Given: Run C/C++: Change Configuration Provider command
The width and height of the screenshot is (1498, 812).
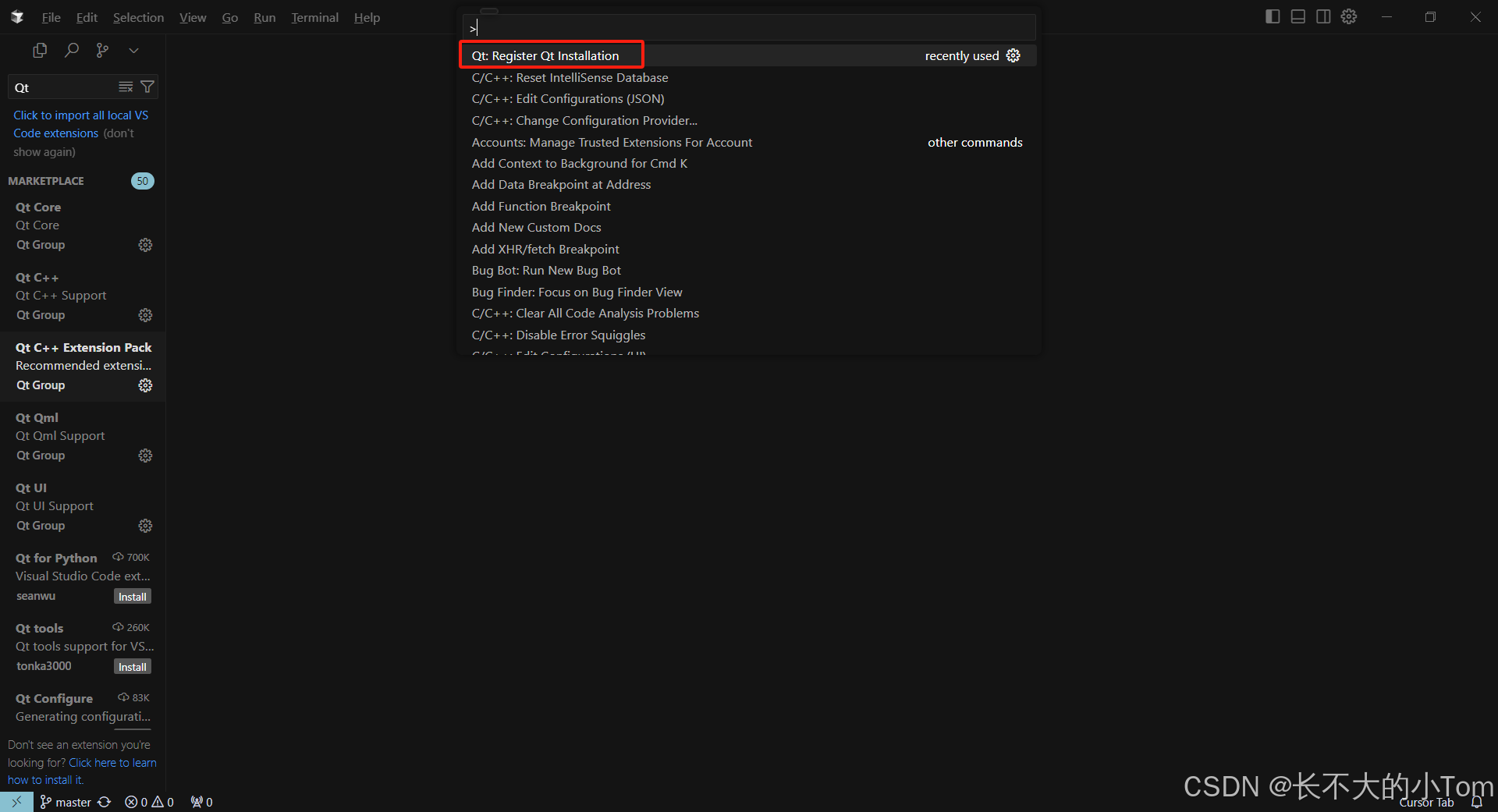Looking at the screenshot, I should [747, 120].
